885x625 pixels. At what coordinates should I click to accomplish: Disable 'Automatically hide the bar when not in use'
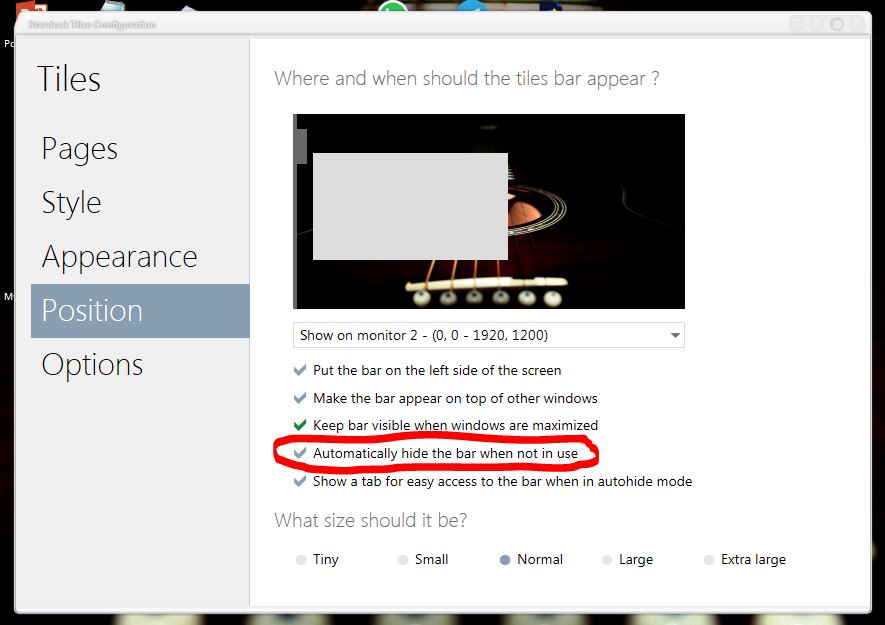point(300,453)
